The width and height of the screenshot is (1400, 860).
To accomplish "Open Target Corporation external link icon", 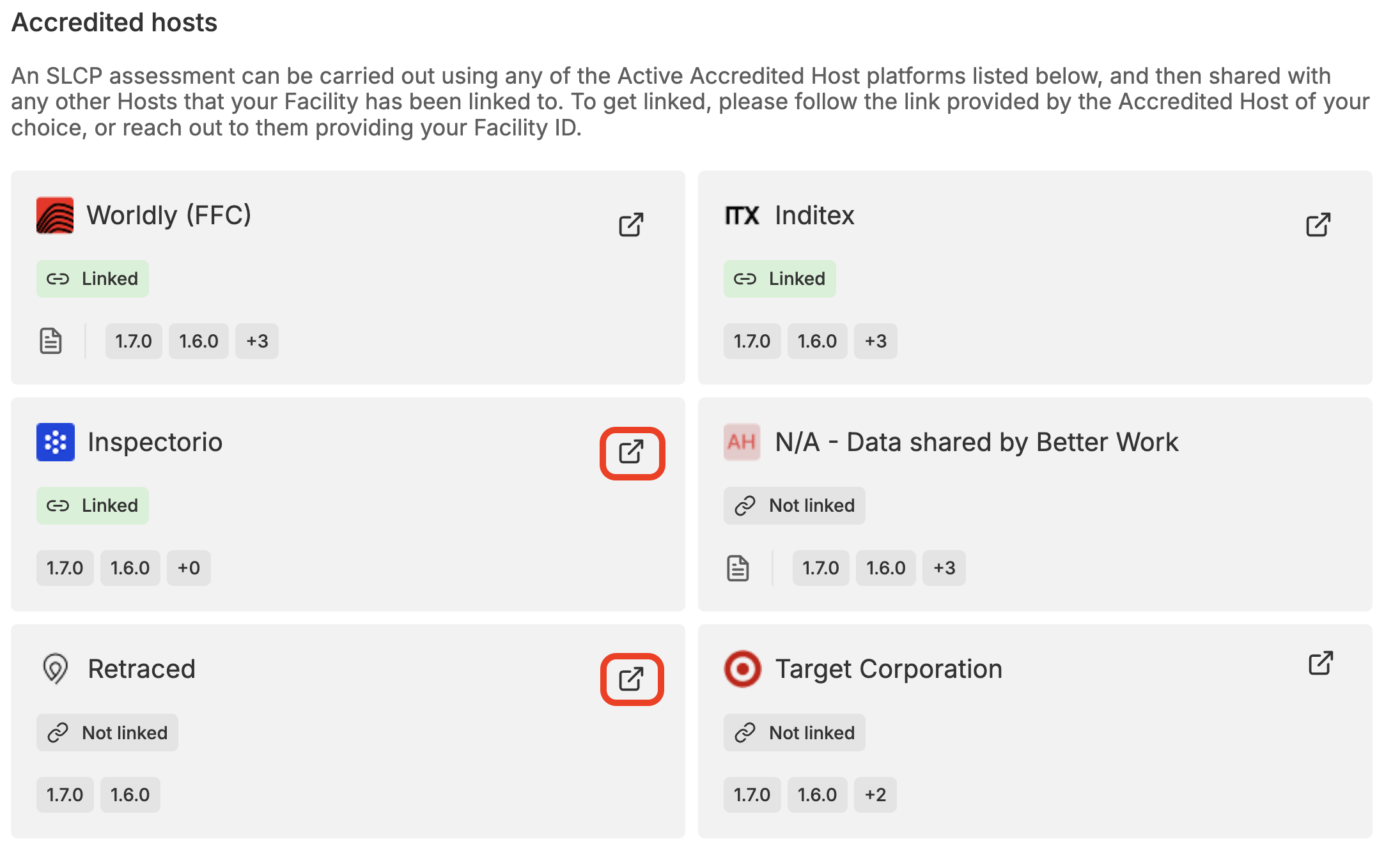I will pos(1320,664).
